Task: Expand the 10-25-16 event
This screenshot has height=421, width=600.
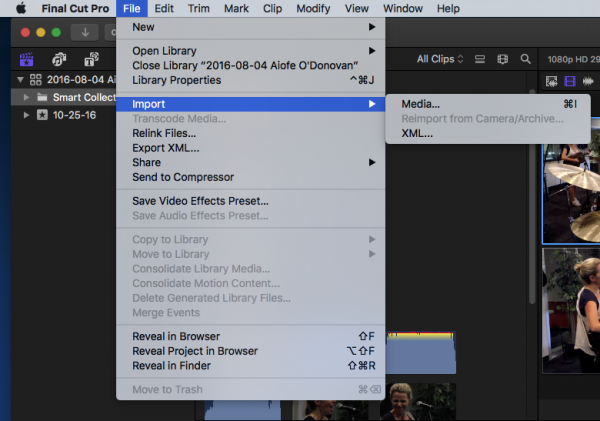Action: click(x=27, y=115)
